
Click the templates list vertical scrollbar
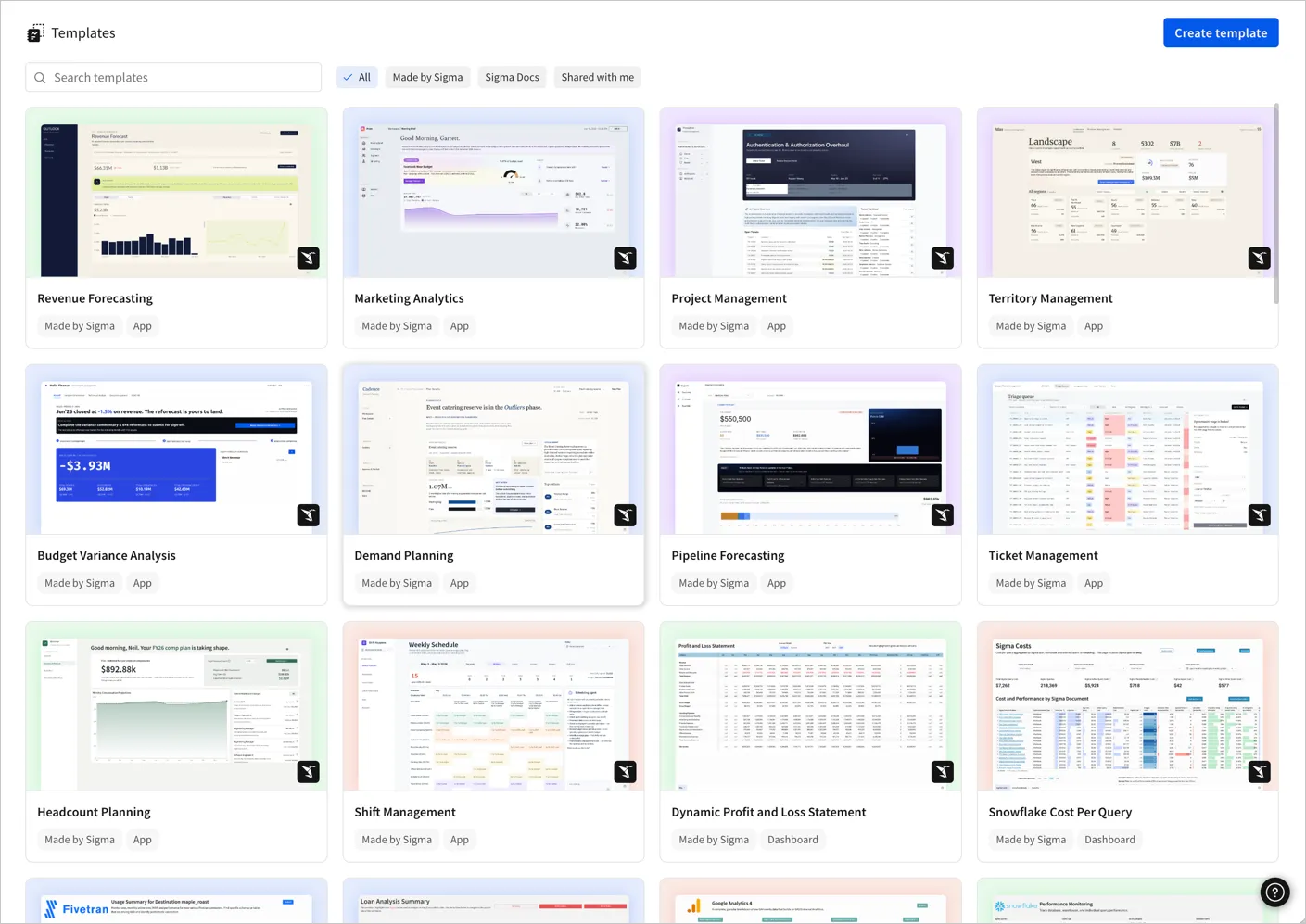tap(1276, 204)
